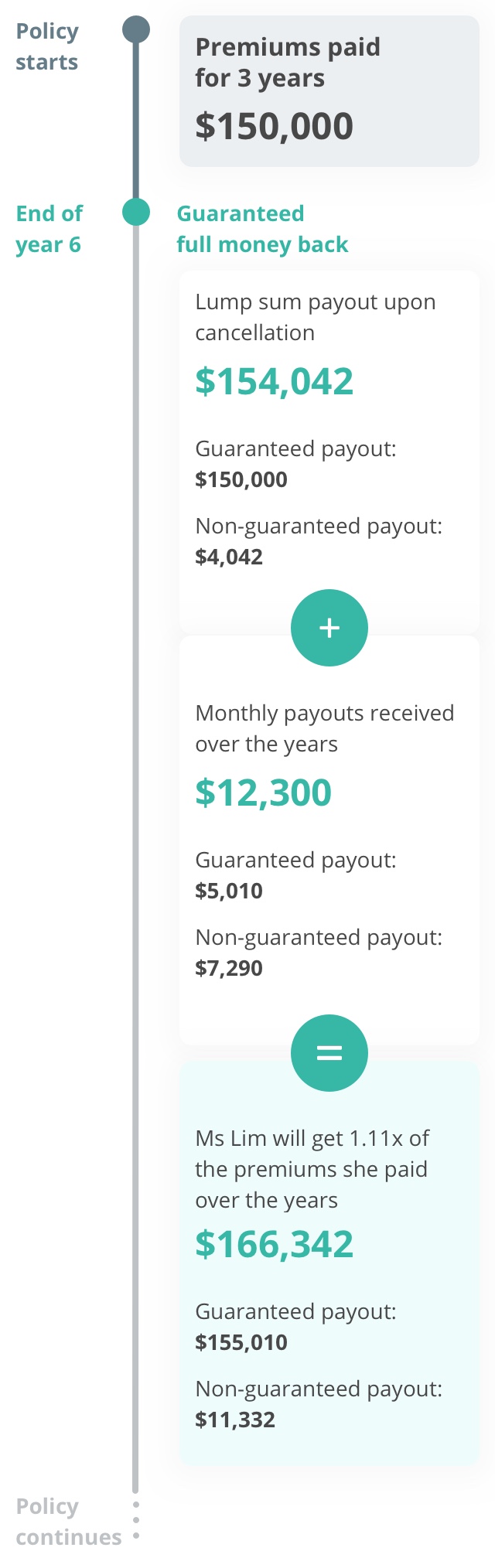The height and width of the screenshot is (1568, 495).
Task: Click the $5,010 guaranteed payout value
Action: (x=229, y=891)
